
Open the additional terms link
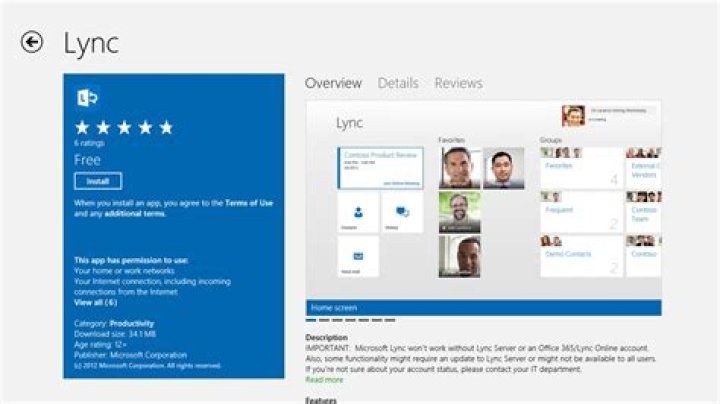[x=135, y=213]
